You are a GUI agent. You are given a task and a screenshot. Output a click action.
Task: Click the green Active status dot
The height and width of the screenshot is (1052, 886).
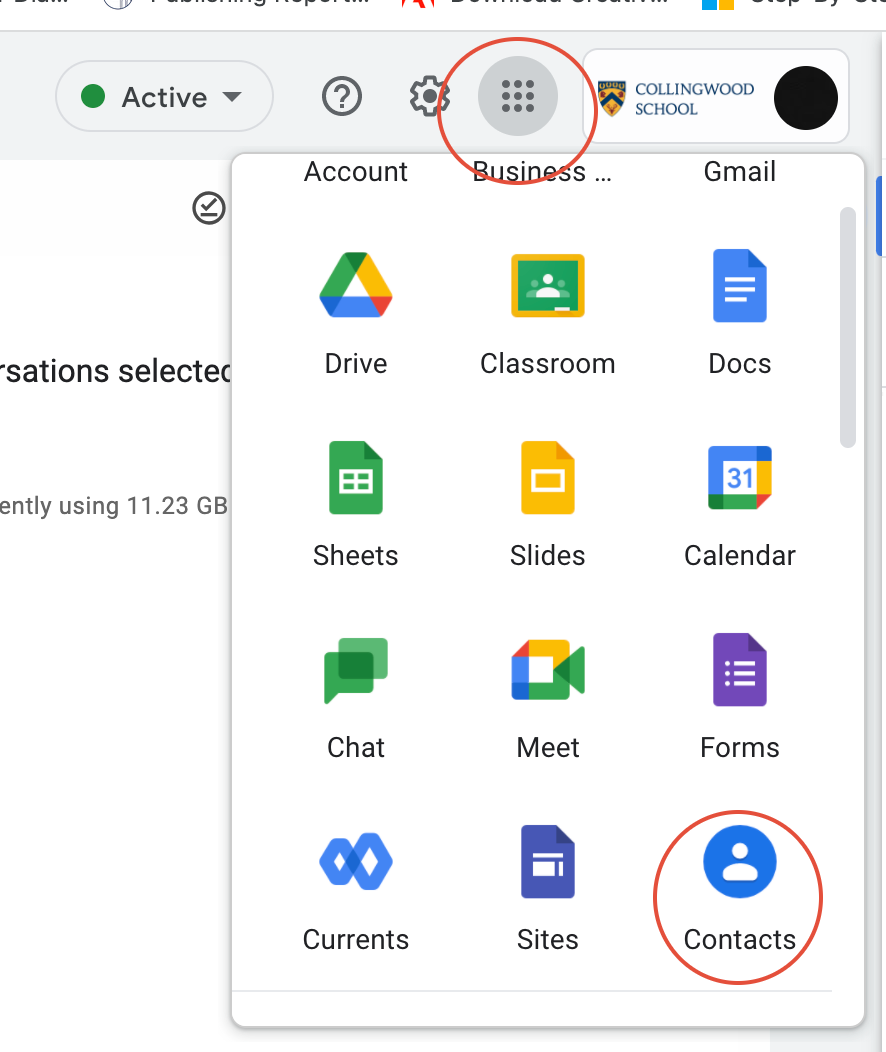(93, 96)
